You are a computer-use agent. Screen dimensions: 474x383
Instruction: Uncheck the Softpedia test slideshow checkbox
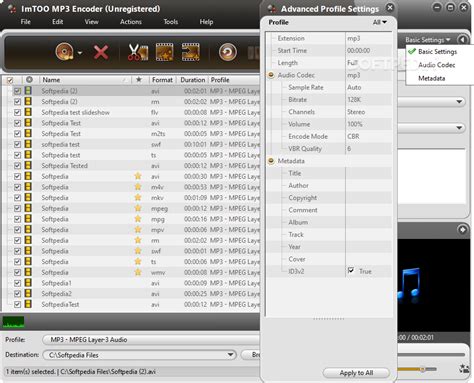[17, 112]
